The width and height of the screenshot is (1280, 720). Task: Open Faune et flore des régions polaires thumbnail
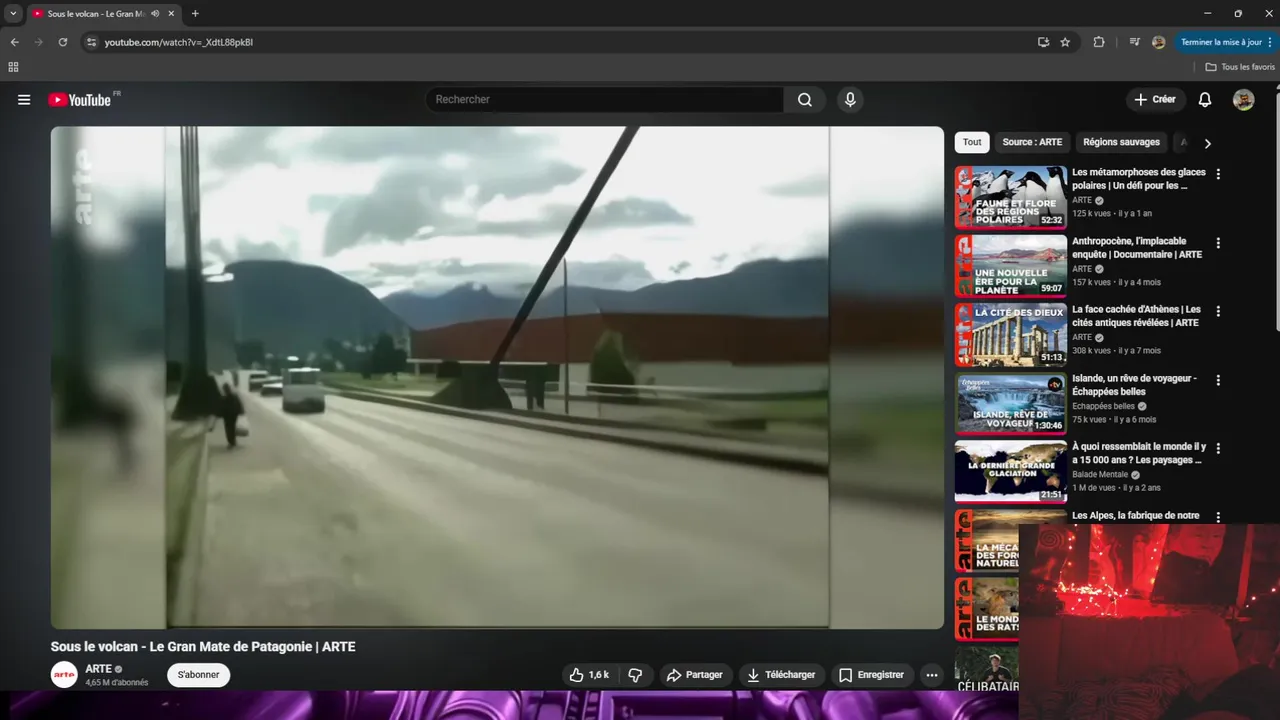(x=1011, y=198)
